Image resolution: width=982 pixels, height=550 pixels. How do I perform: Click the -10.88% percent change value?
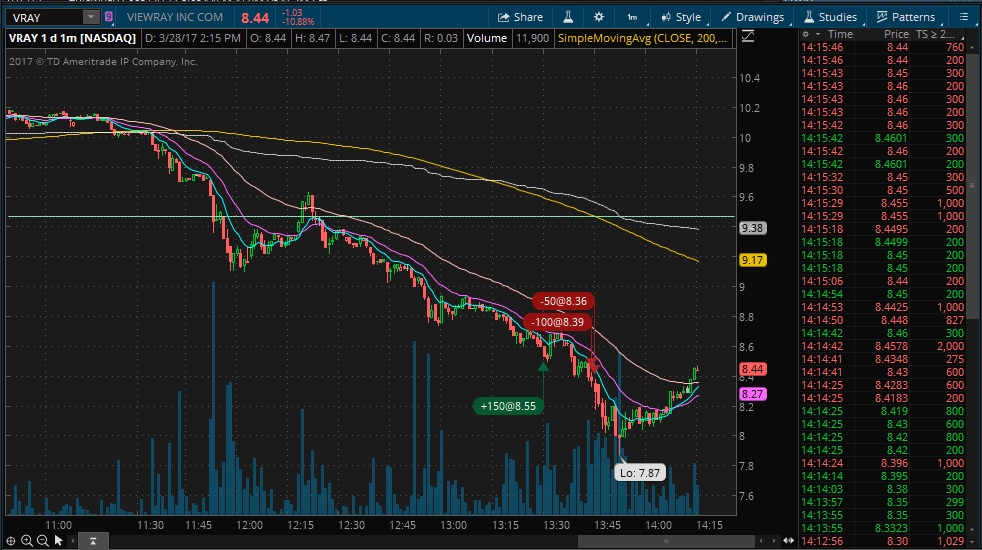(297, 22)
